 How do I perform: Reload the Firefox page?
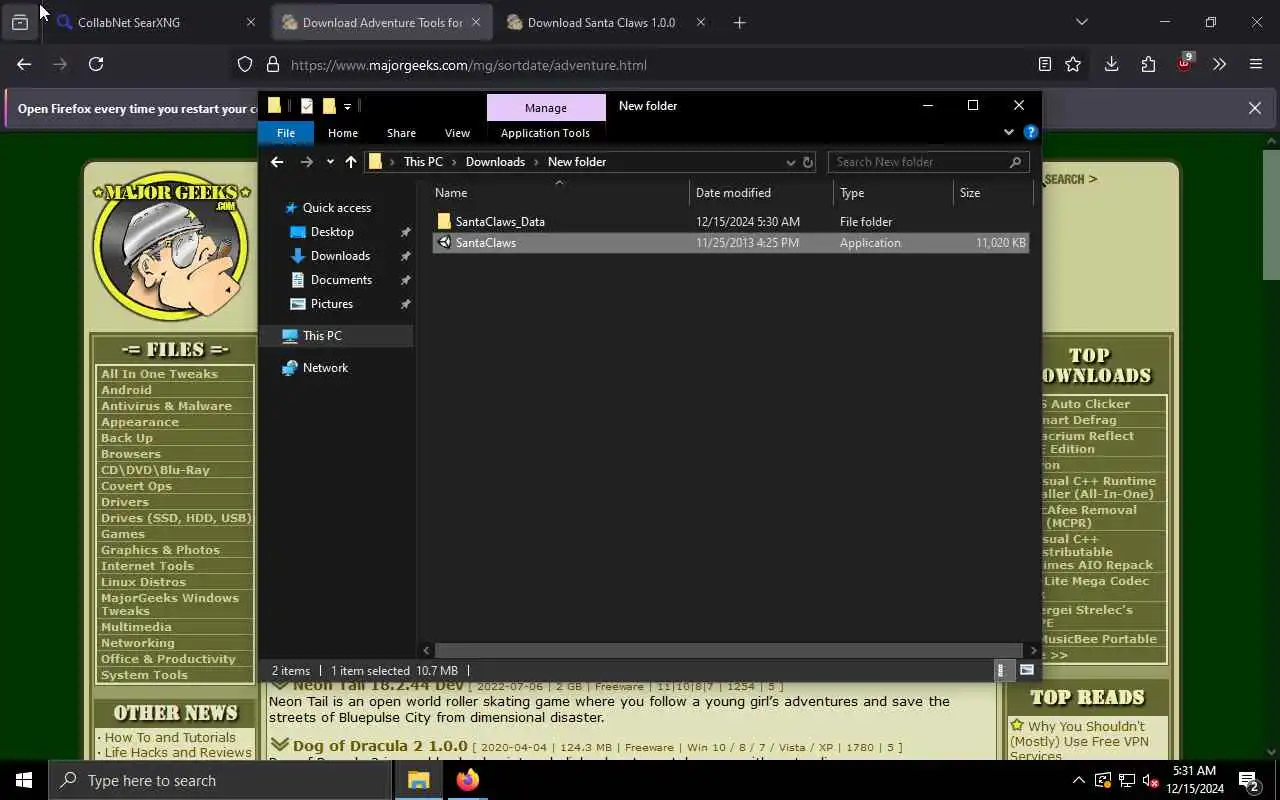coord(96,64)
